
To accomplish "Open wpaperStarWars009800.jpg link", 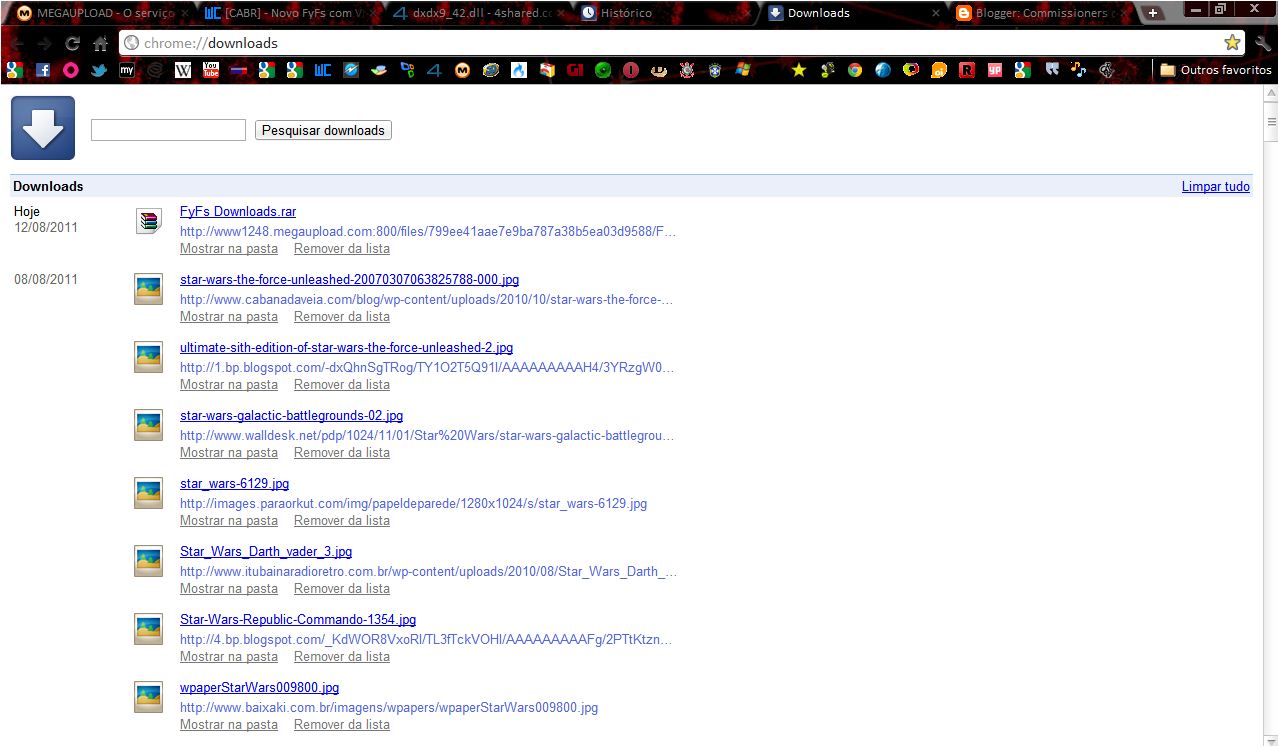I will (x=259, y=687).
